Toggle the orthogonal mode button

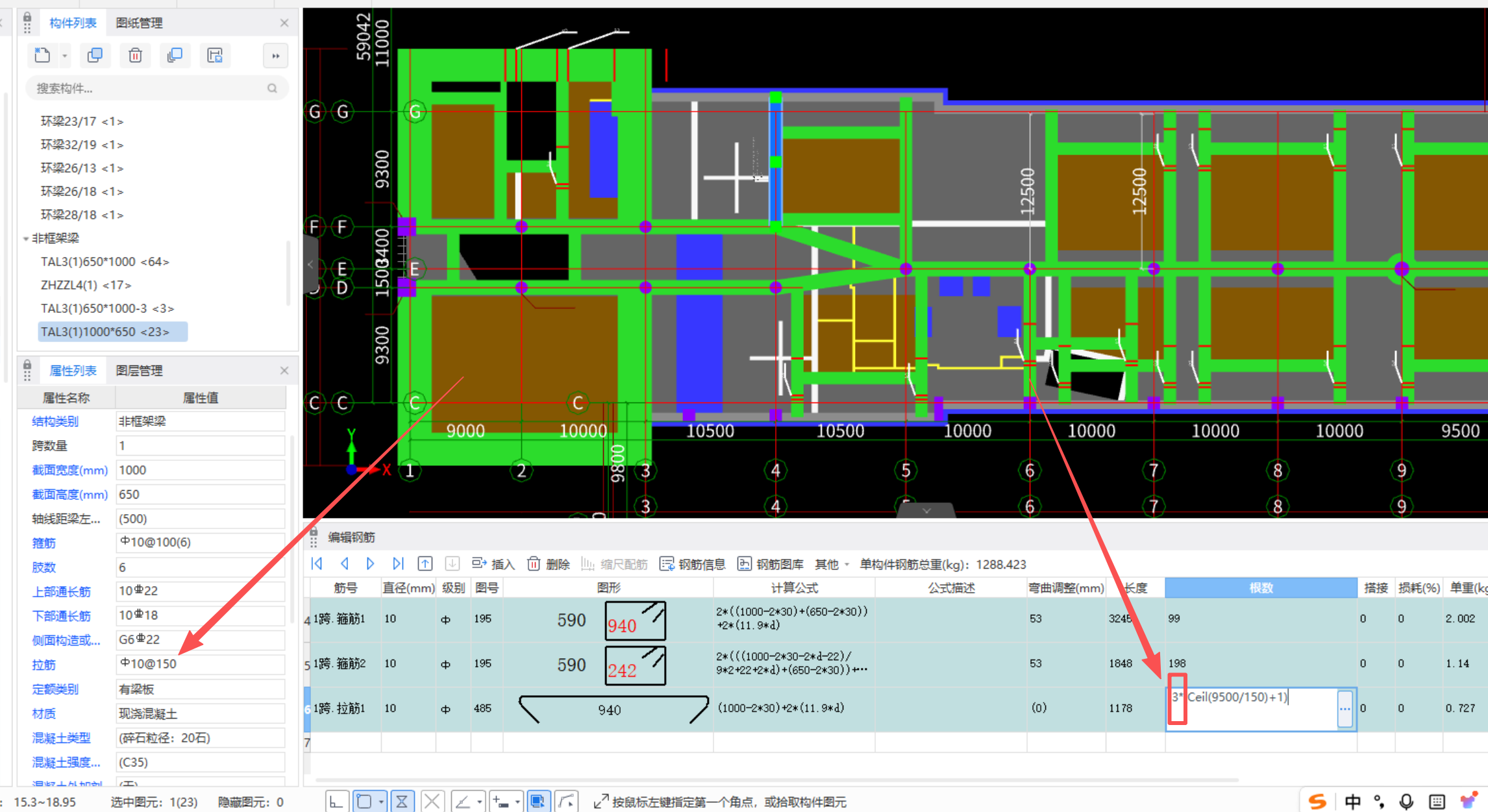[336, 802]
